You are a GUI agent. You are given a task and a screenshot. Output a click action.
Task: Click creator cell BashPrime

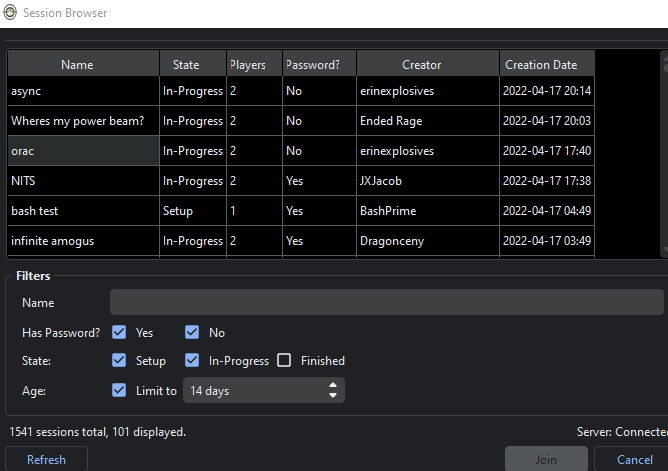click(428, 211)
